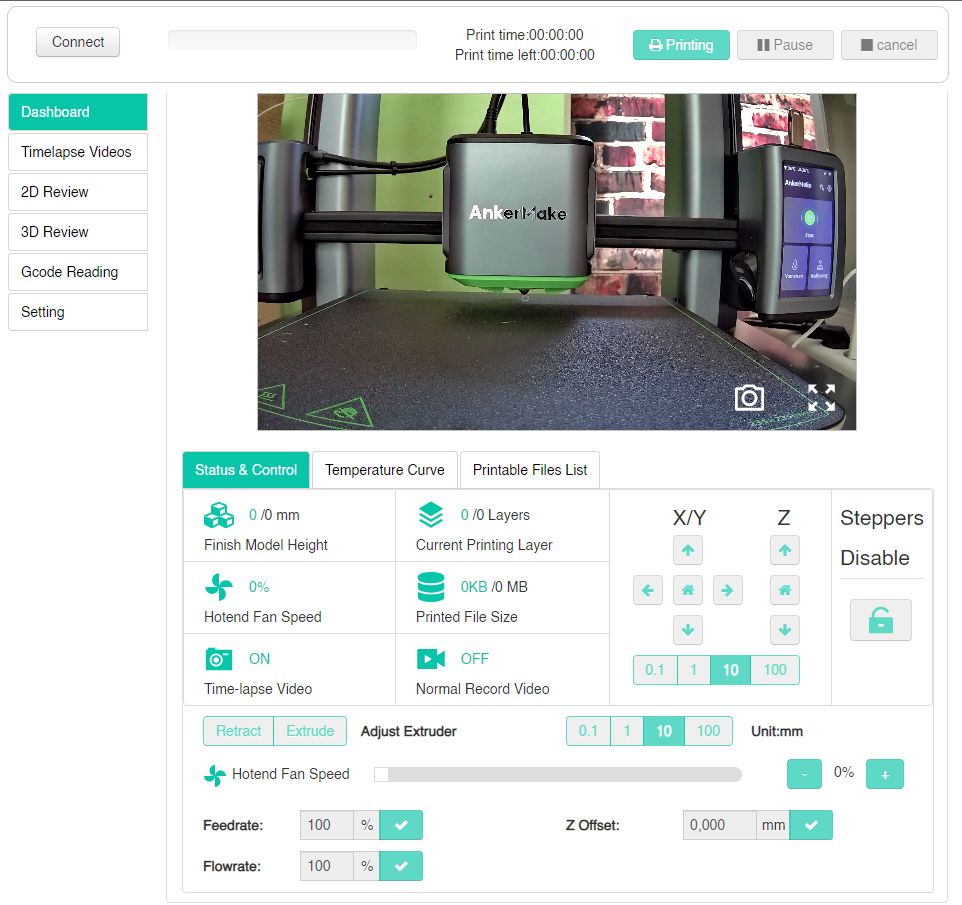Move the X axis left with arrow
Screen dimensions: 962x905
tap(648, 590)
